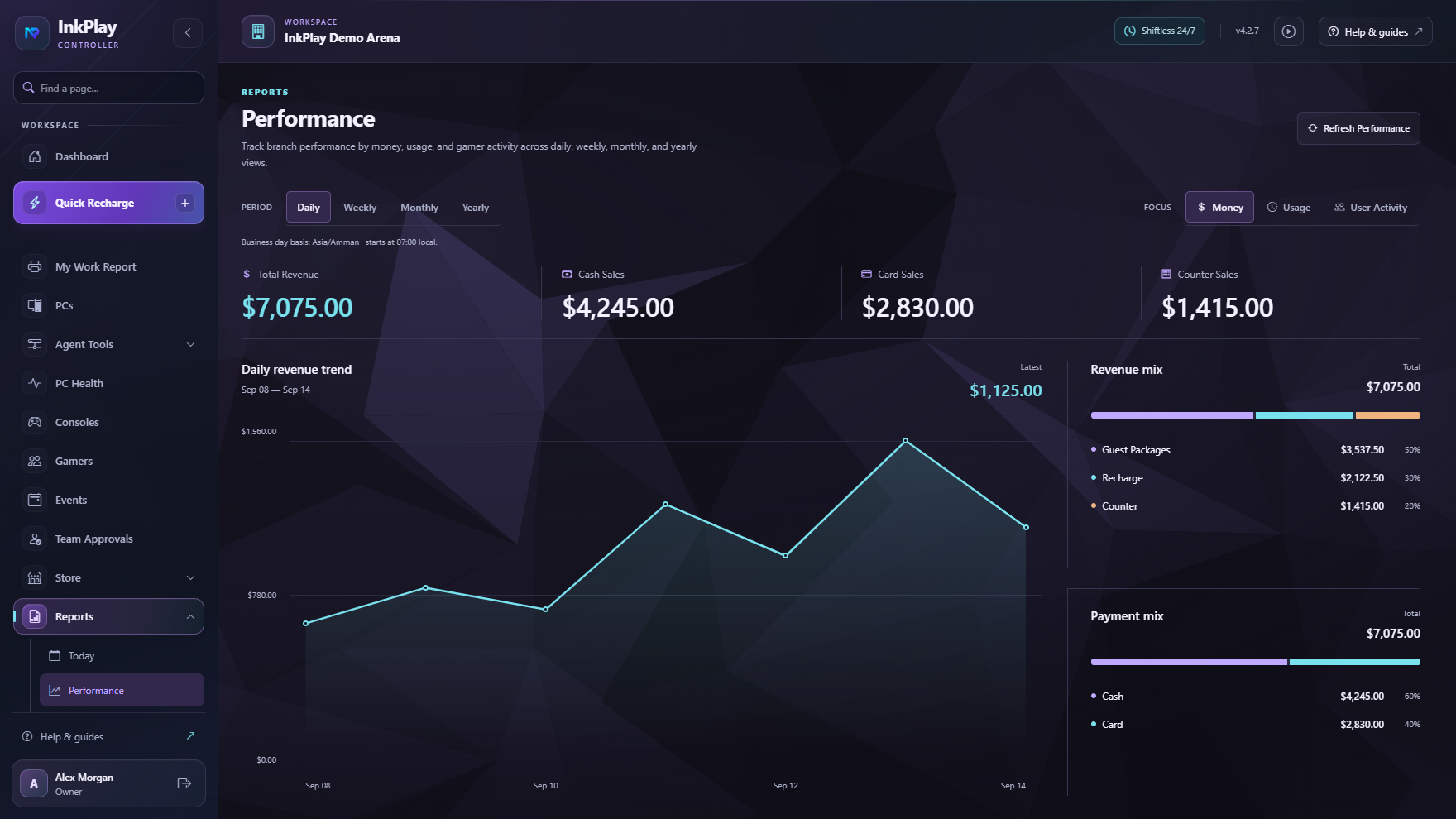Viewport: 1456px width, 819px height.
Task: Switch focus to Usage
Action: click(1289, 208)
